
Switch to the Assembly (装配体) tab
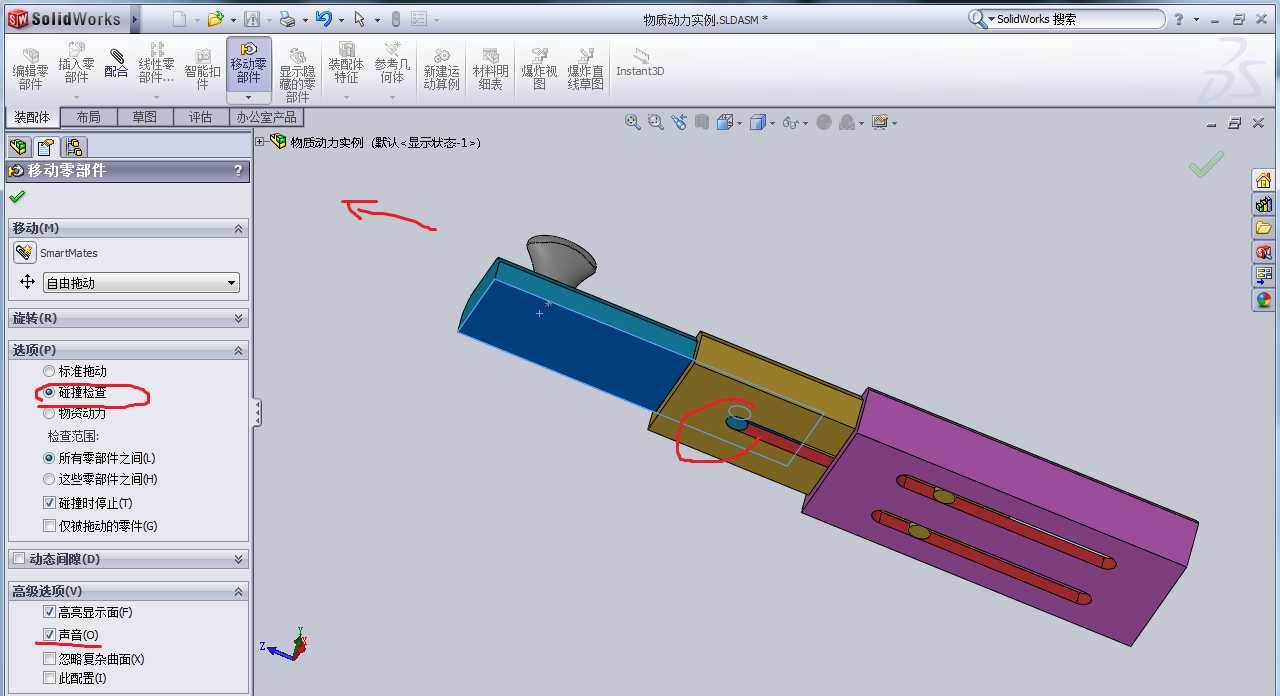32,117
